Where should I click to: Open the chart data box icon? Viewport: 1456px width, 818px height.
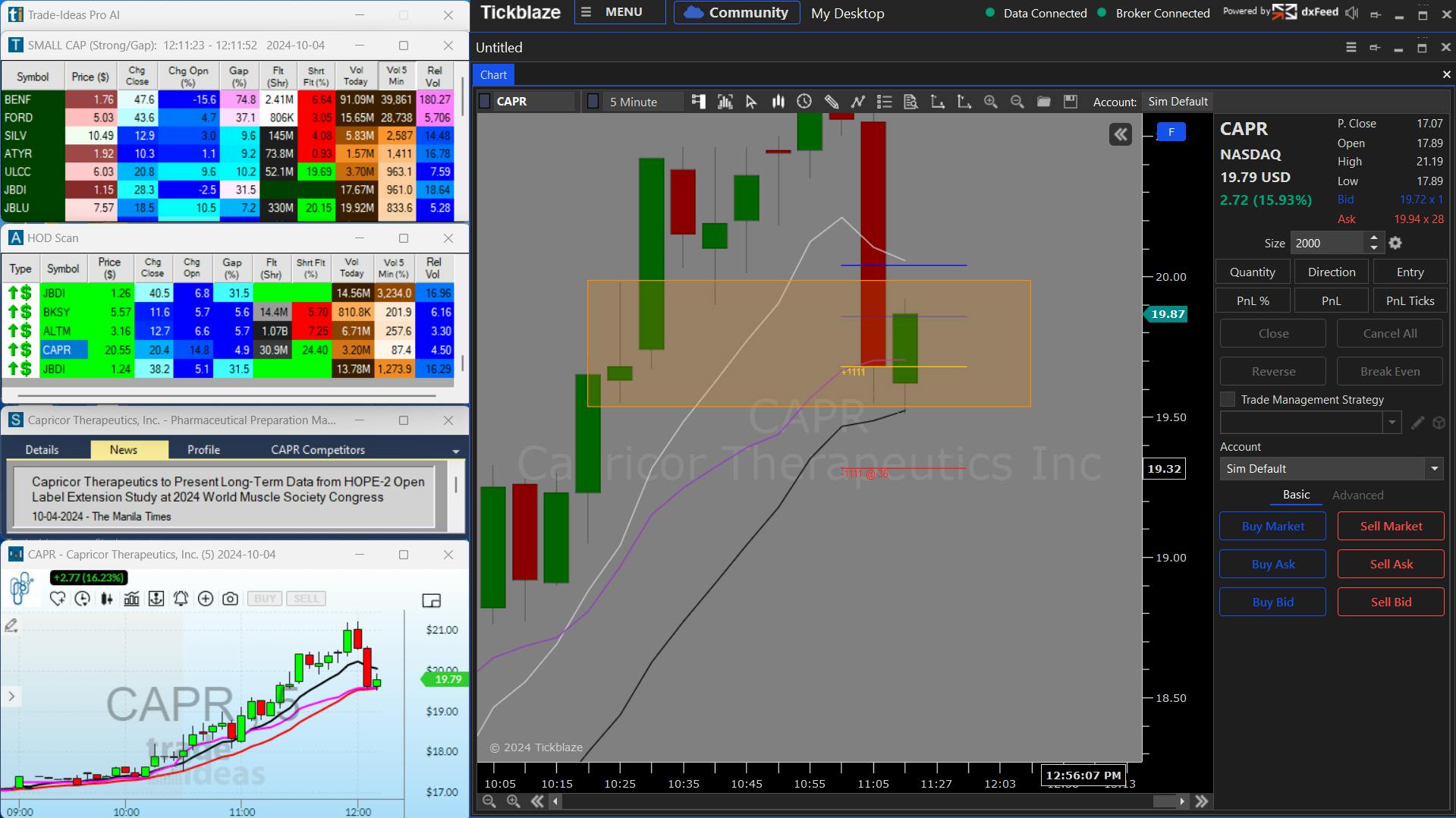pos(910,102)
